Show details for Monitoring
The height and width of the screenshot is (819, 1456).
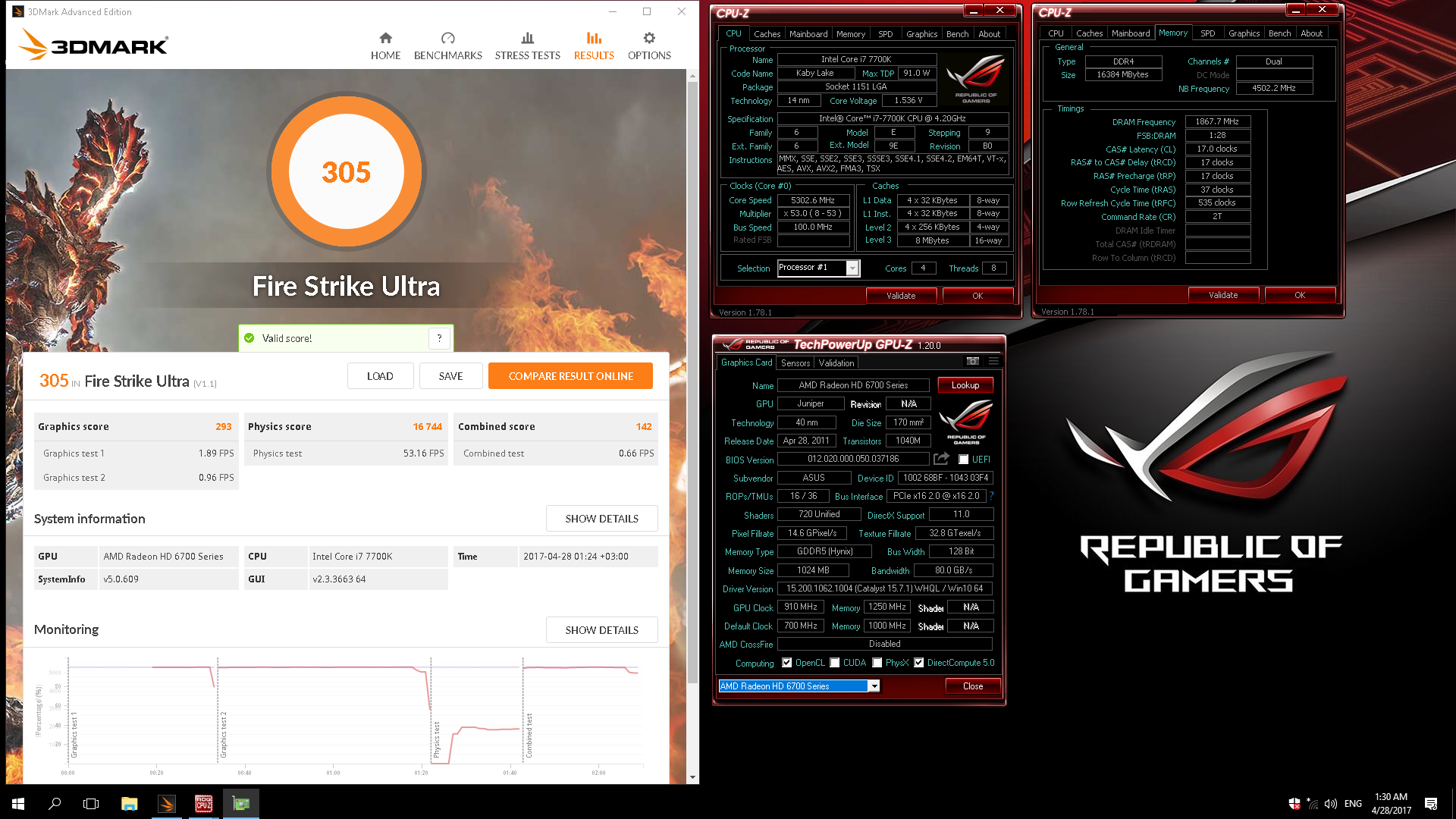tap(601, 630)
